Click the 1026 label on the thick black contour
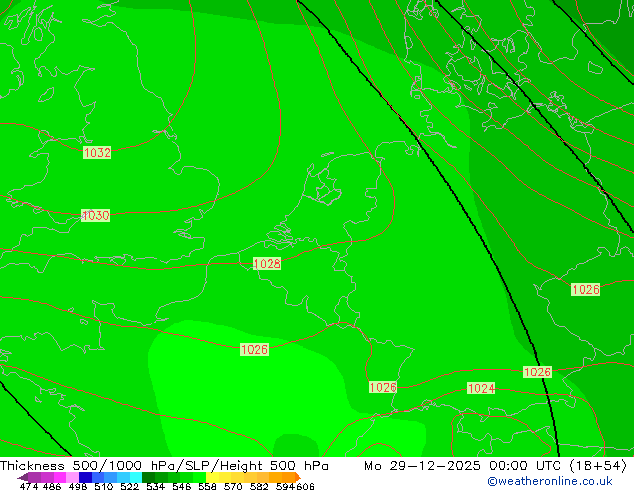634x490 pixels. [537, 372]
